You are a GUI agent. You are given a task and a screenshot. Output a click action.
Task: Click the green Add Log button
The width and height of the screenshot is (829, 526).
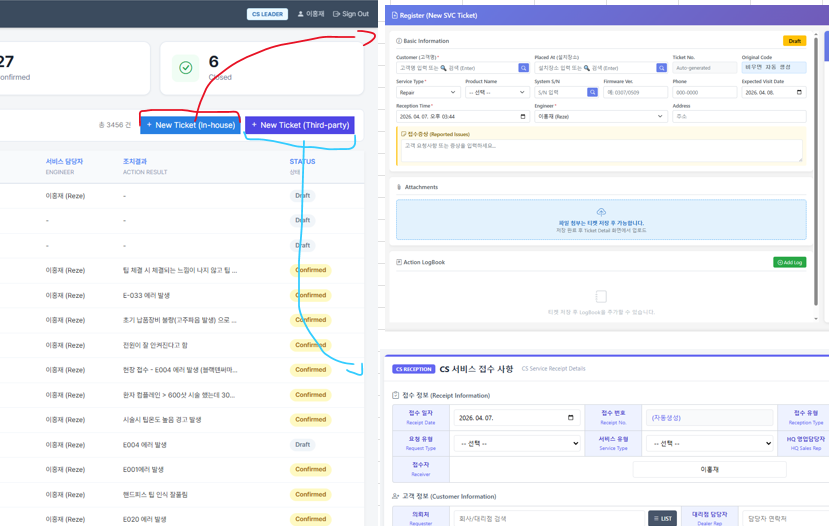789,262
